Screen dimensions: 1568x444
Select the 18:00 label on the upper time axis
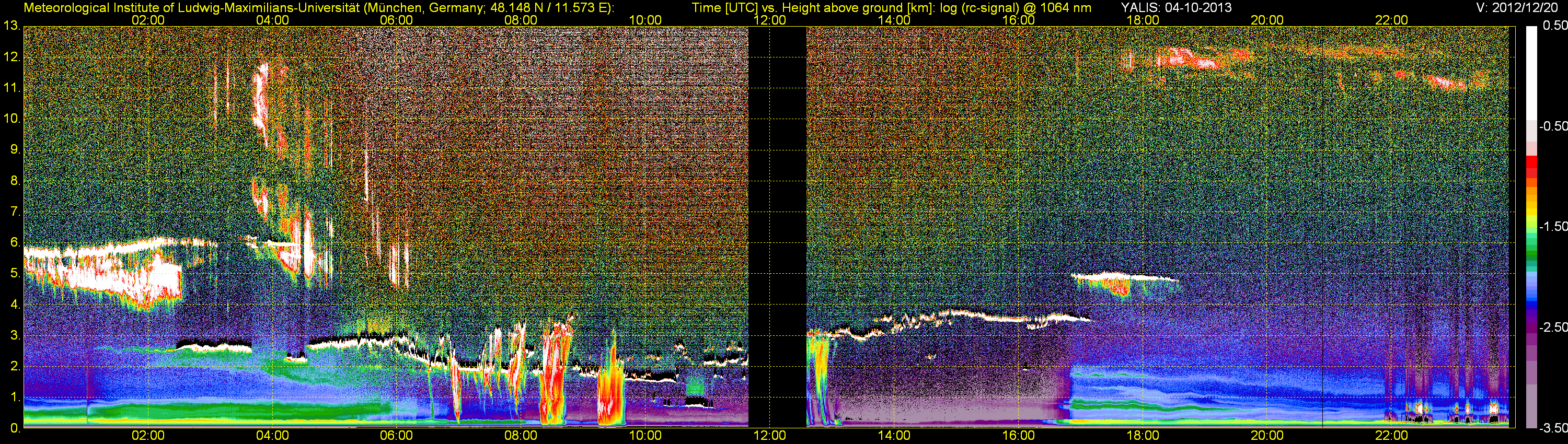1143,20
